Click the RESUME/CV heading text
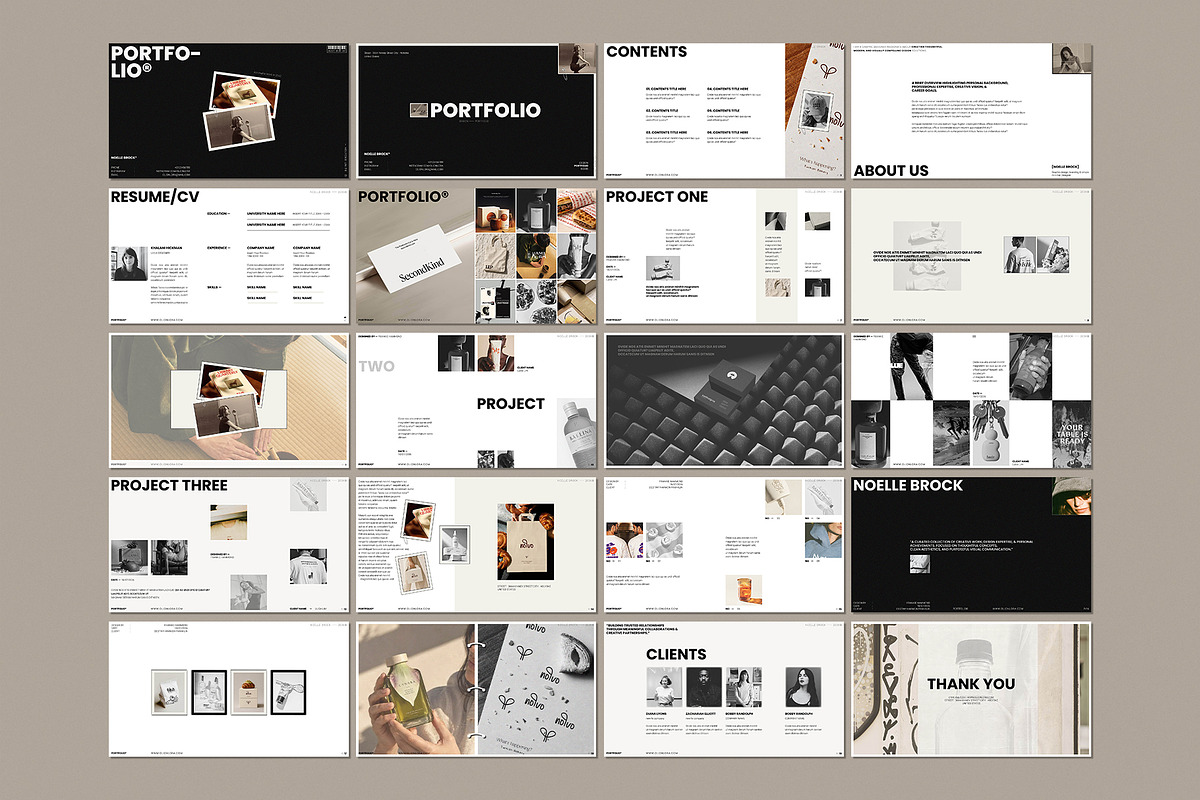This screenshot has height=800, width=1200. [x=155, y=197]
